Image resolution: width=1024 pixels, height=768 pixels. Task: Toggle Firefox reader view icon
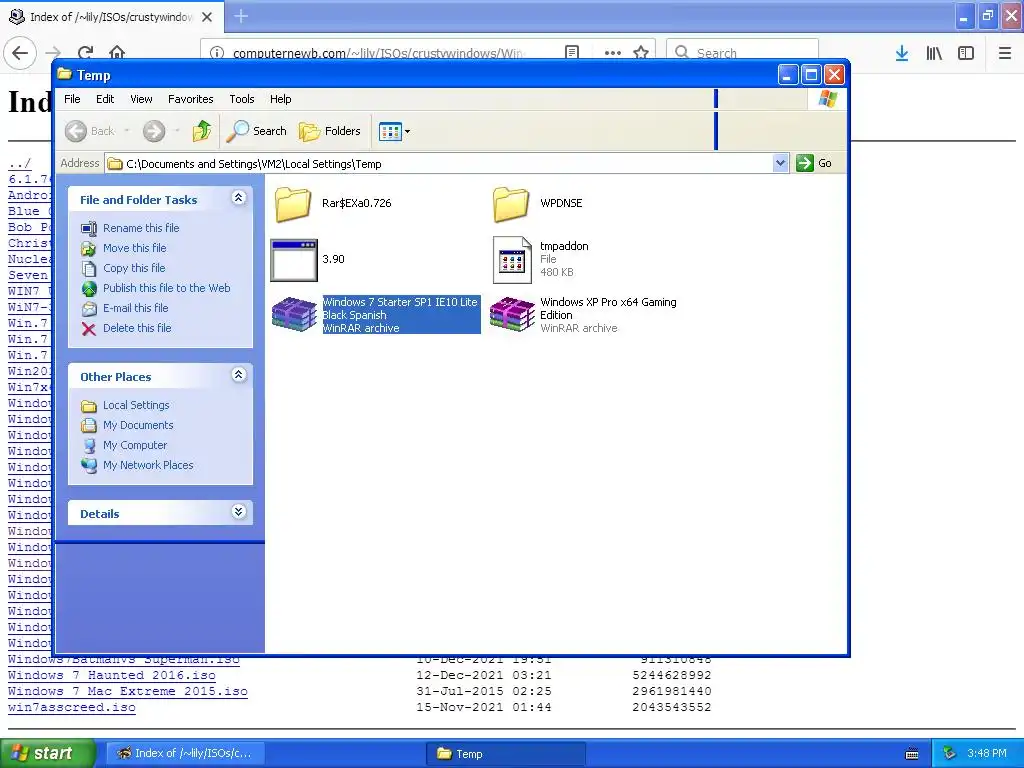[572, 53]
